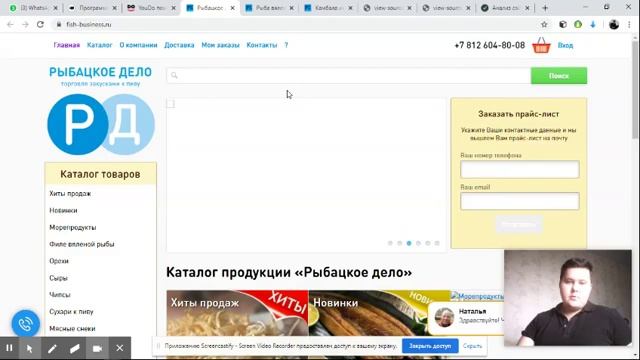Click the РЫБАЦКОЕ ДЕЛО site title
This screenshot has width=640, height=360.
(100, 72)
